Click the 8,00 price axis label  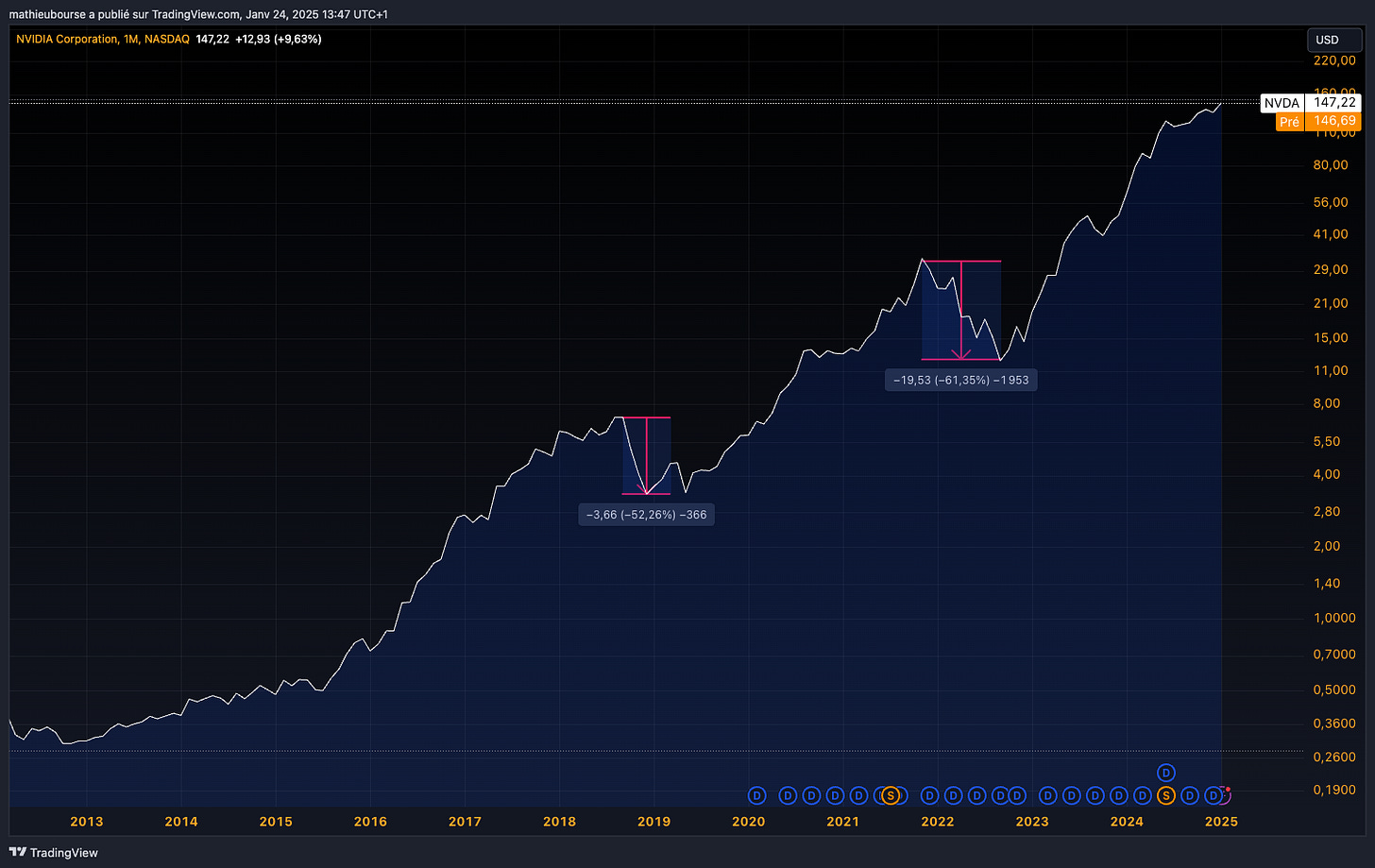pyautogui.click(x=1327, y=403)
